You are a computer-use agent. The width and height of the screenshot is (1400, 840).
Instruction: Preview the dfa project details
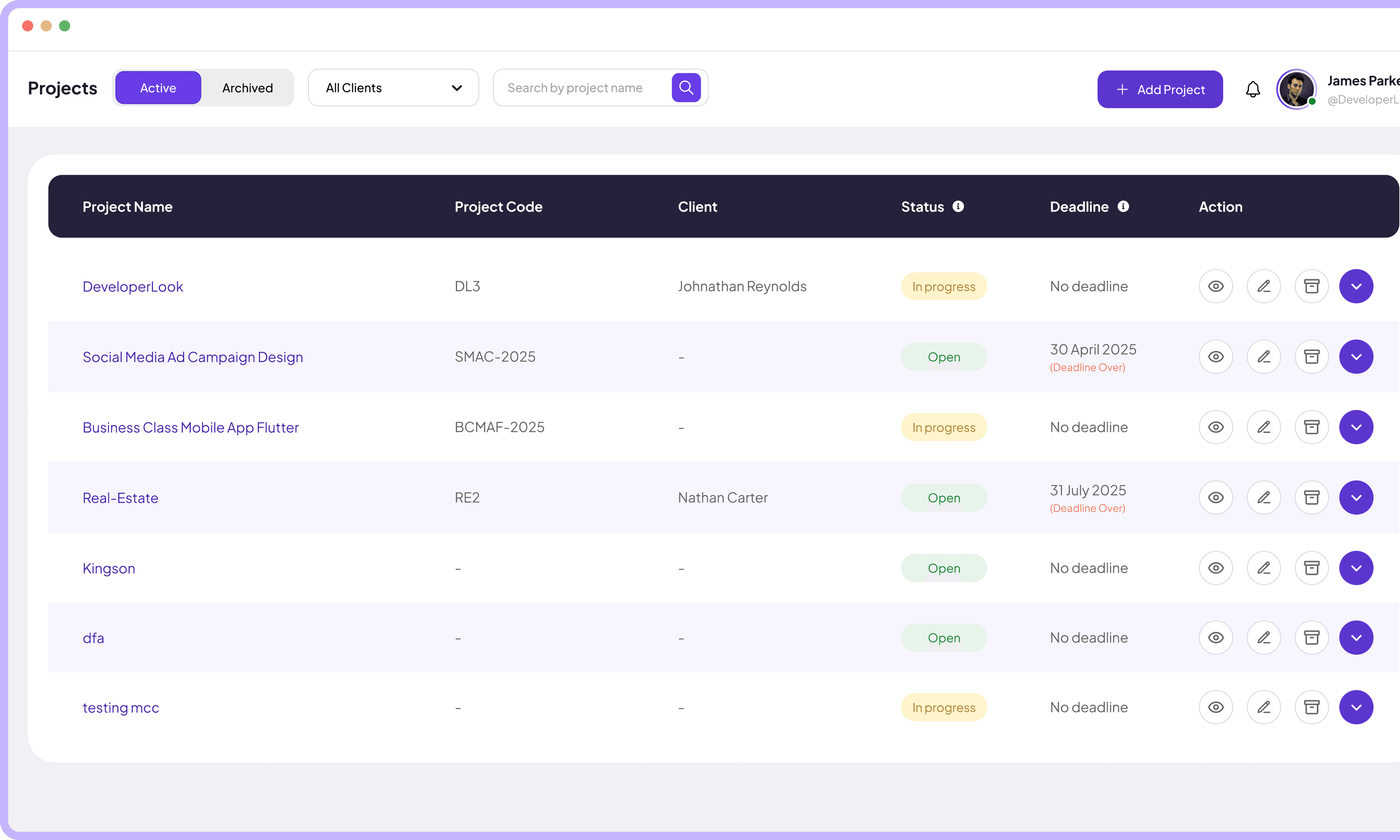[1216, 637]
